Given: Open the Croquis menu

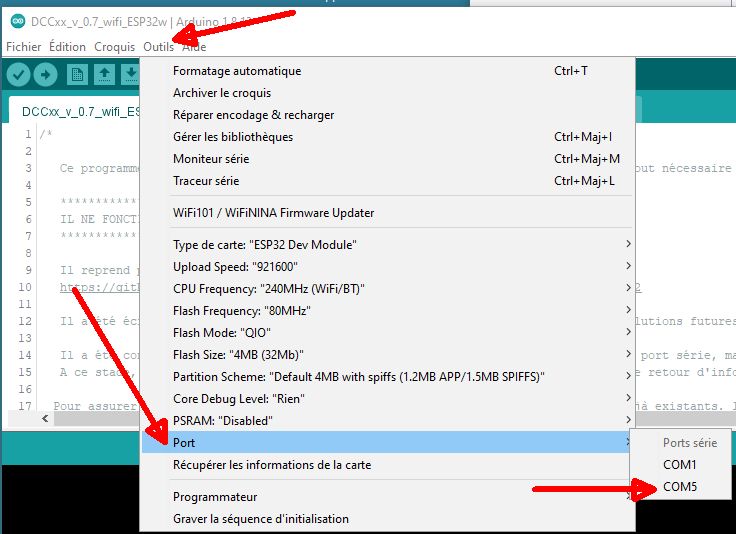Looking at the screenshot, I should (x=115, y=47).
